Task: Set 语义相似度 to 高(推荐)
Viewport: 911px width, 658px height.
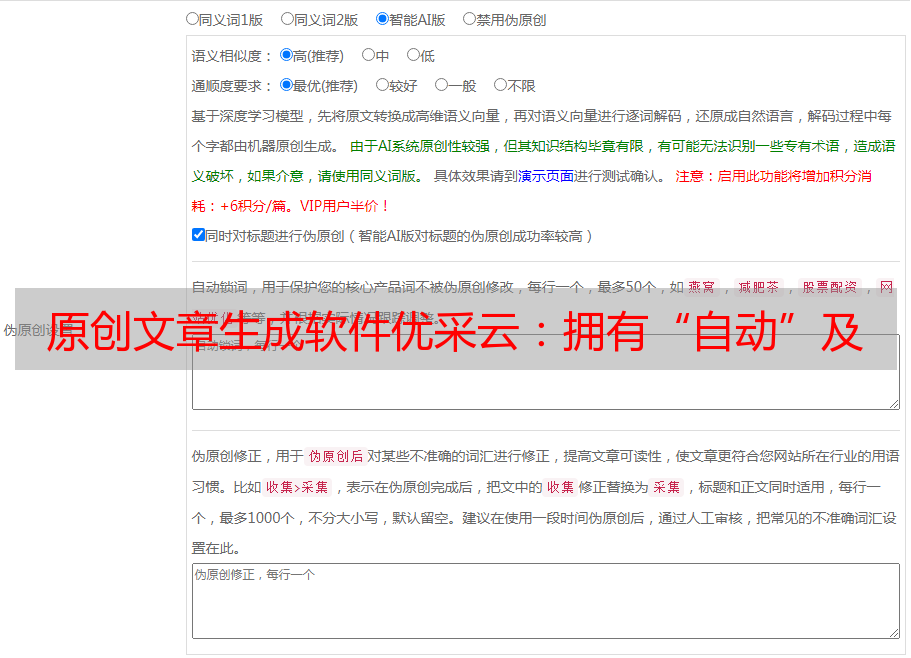Action: [x=286, y=55]
